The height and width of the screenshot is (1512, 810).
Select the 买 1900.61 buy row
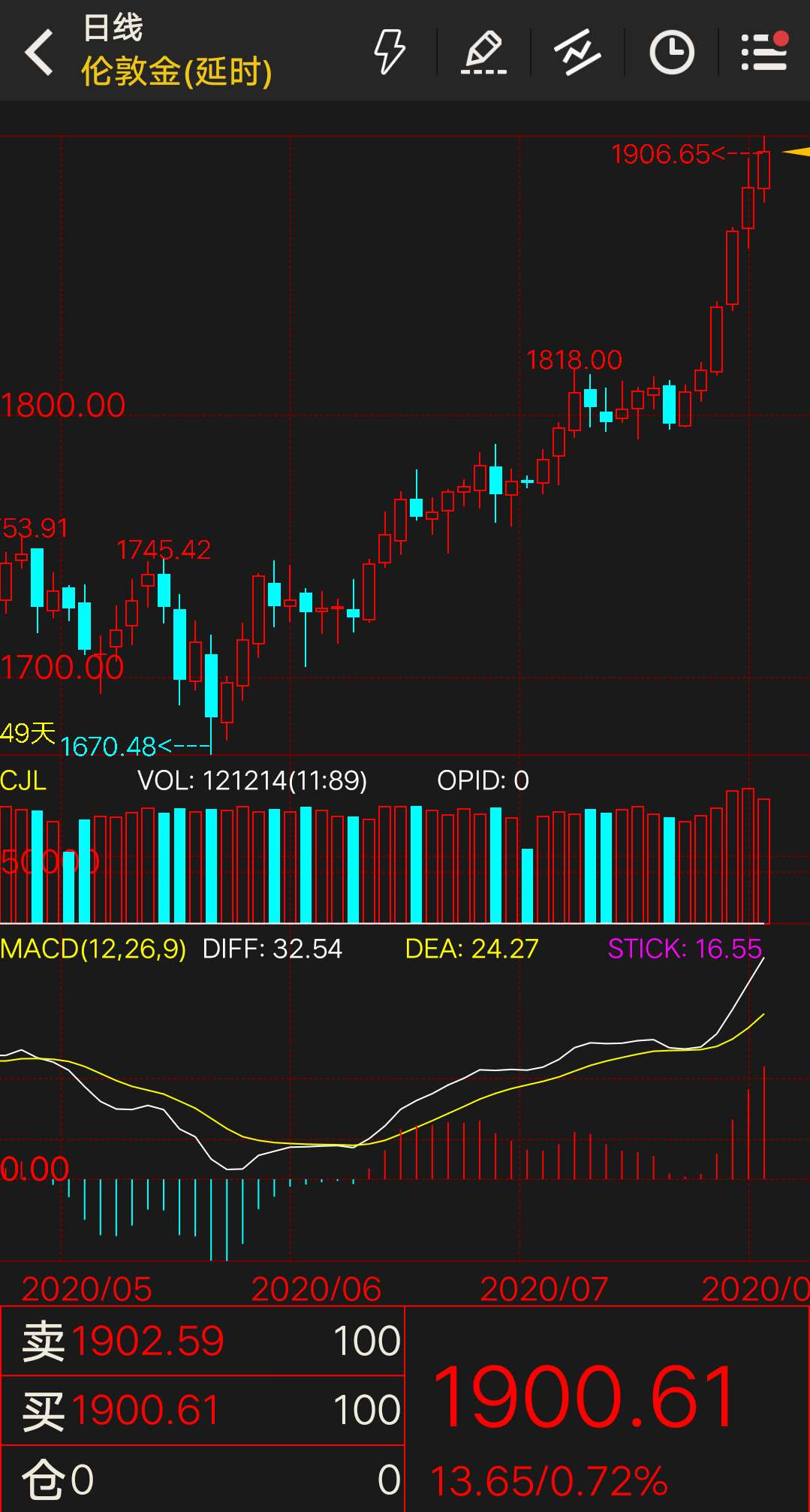(x=203, y=1410)
